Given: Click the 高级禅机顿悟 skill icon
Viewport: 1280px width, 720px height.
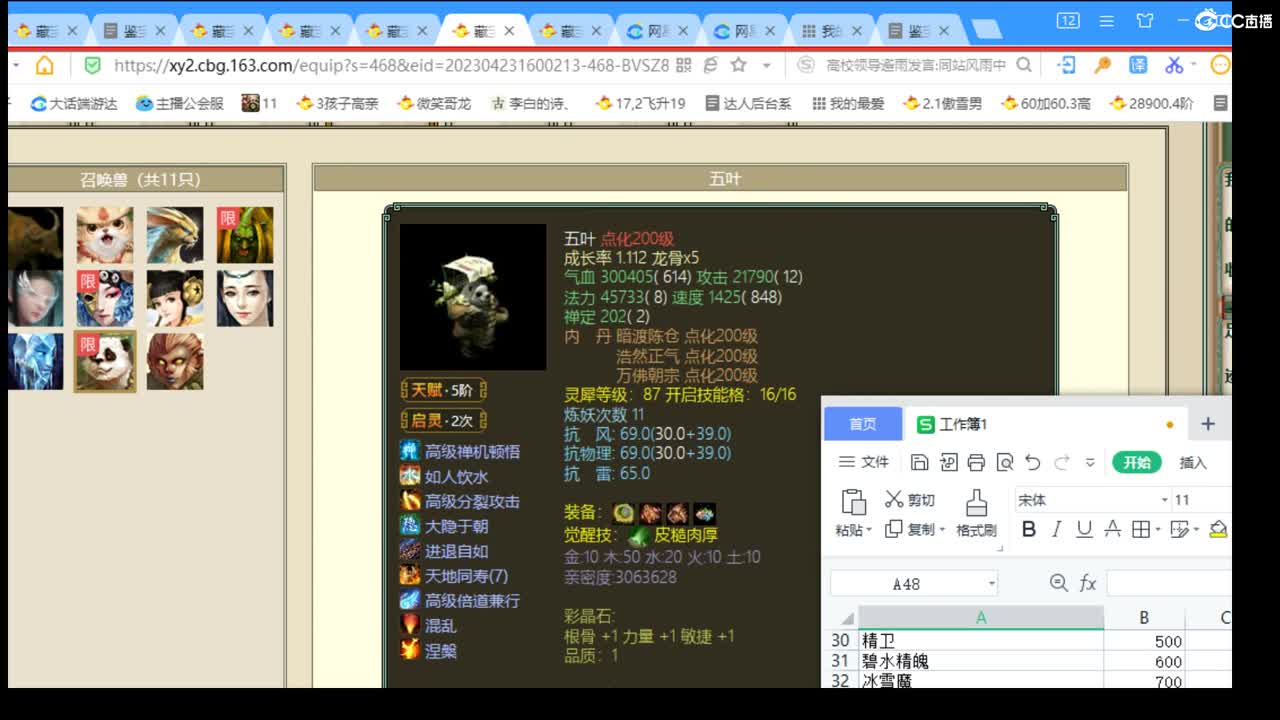Looking at the screenshot, I should (x=410, y=451).
